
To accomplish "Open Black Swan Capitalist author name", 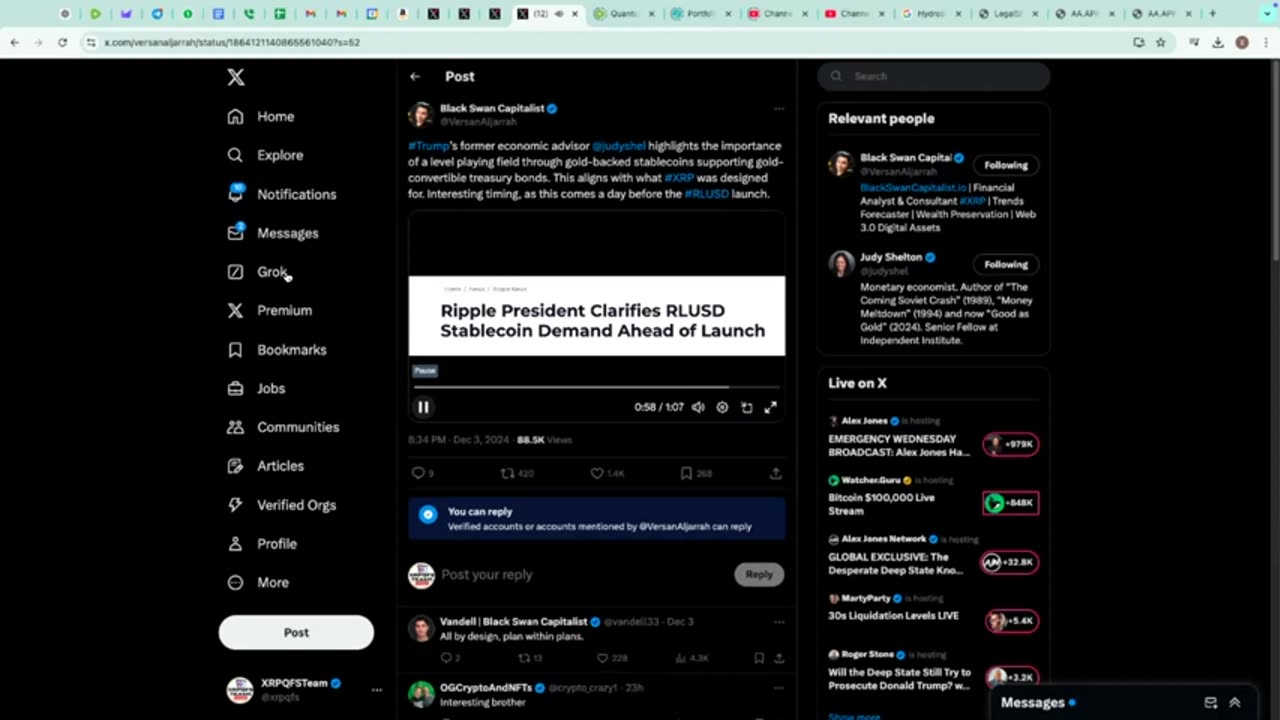I will pyautogui.click(x=492, y=108).
